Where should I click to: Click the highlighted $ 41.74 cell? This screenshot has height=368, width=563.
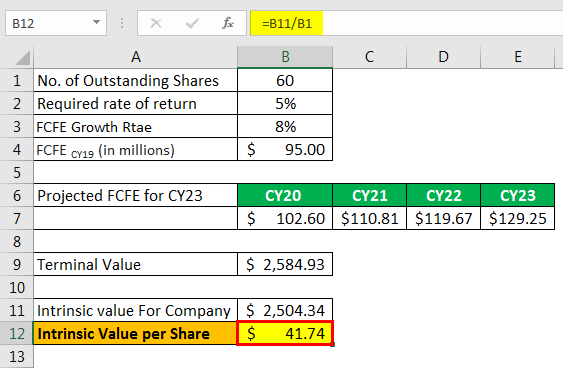coord(285,333)
